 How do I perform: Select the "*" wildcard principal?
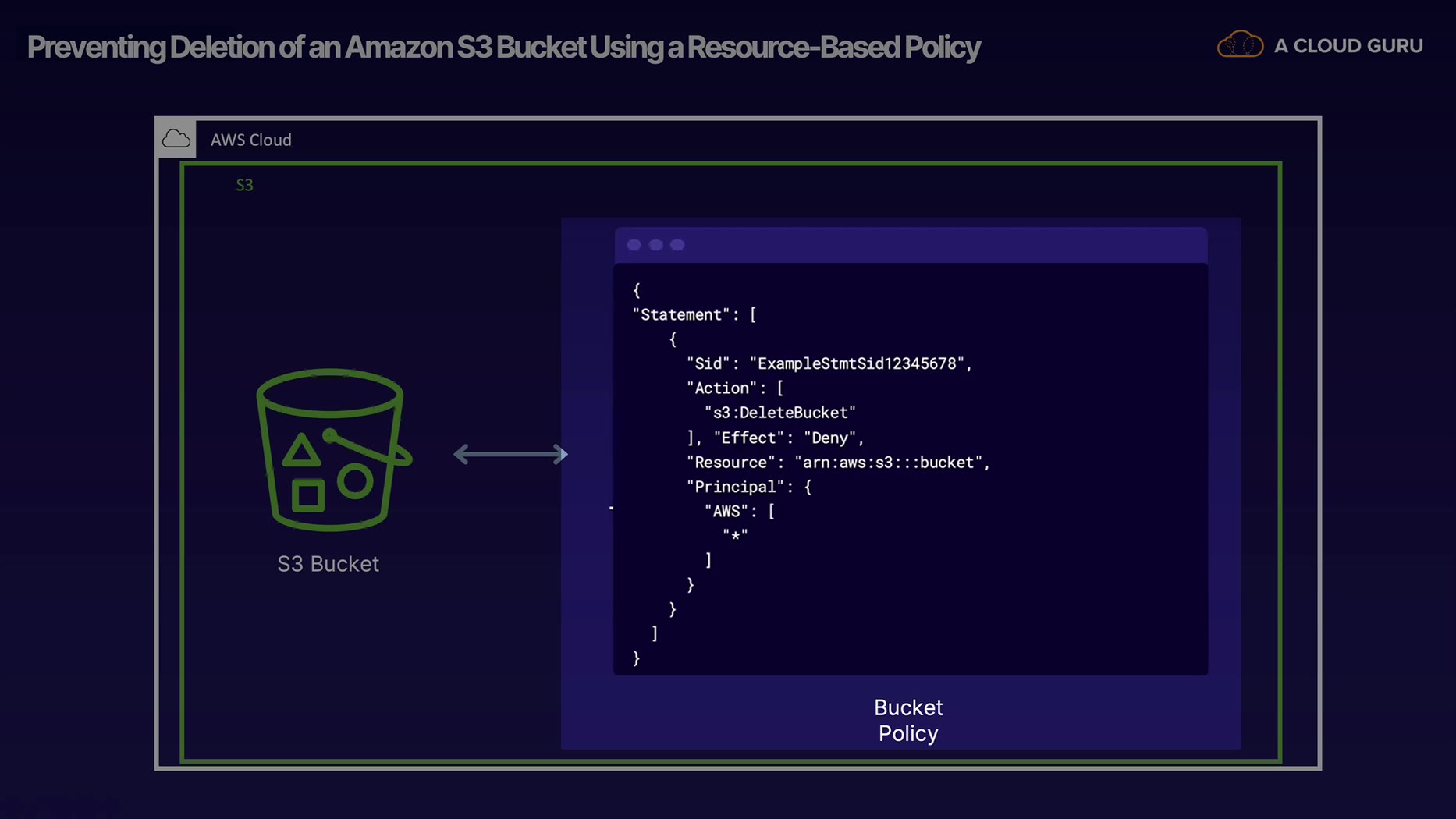735,536
